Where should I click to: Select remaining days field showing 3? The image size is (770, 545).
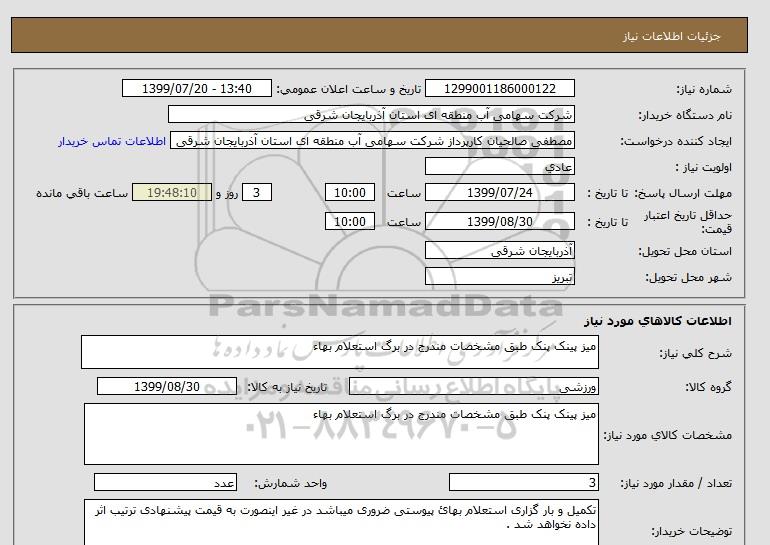(257, 192)
